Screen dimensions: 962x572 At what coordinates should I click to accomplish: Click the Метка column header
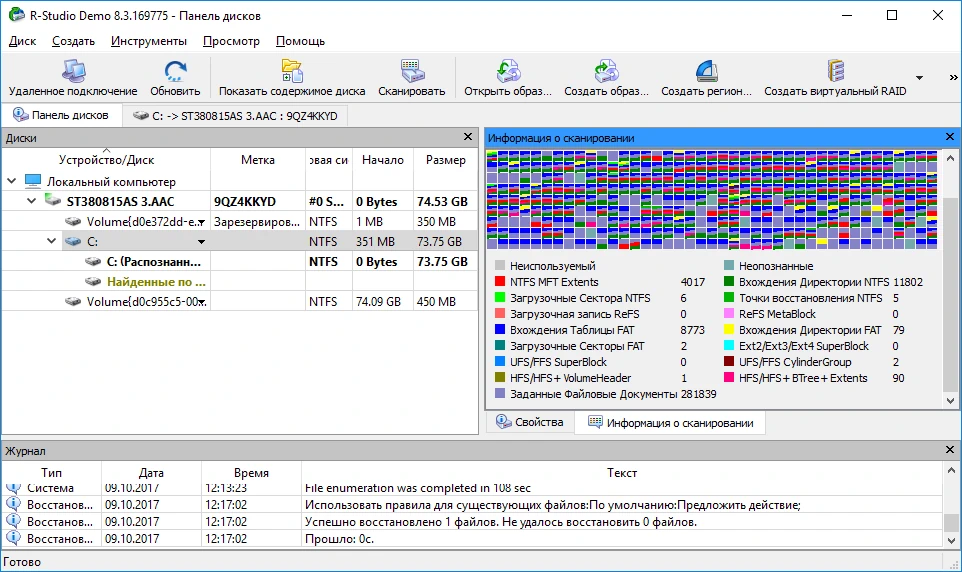point(258,160)
